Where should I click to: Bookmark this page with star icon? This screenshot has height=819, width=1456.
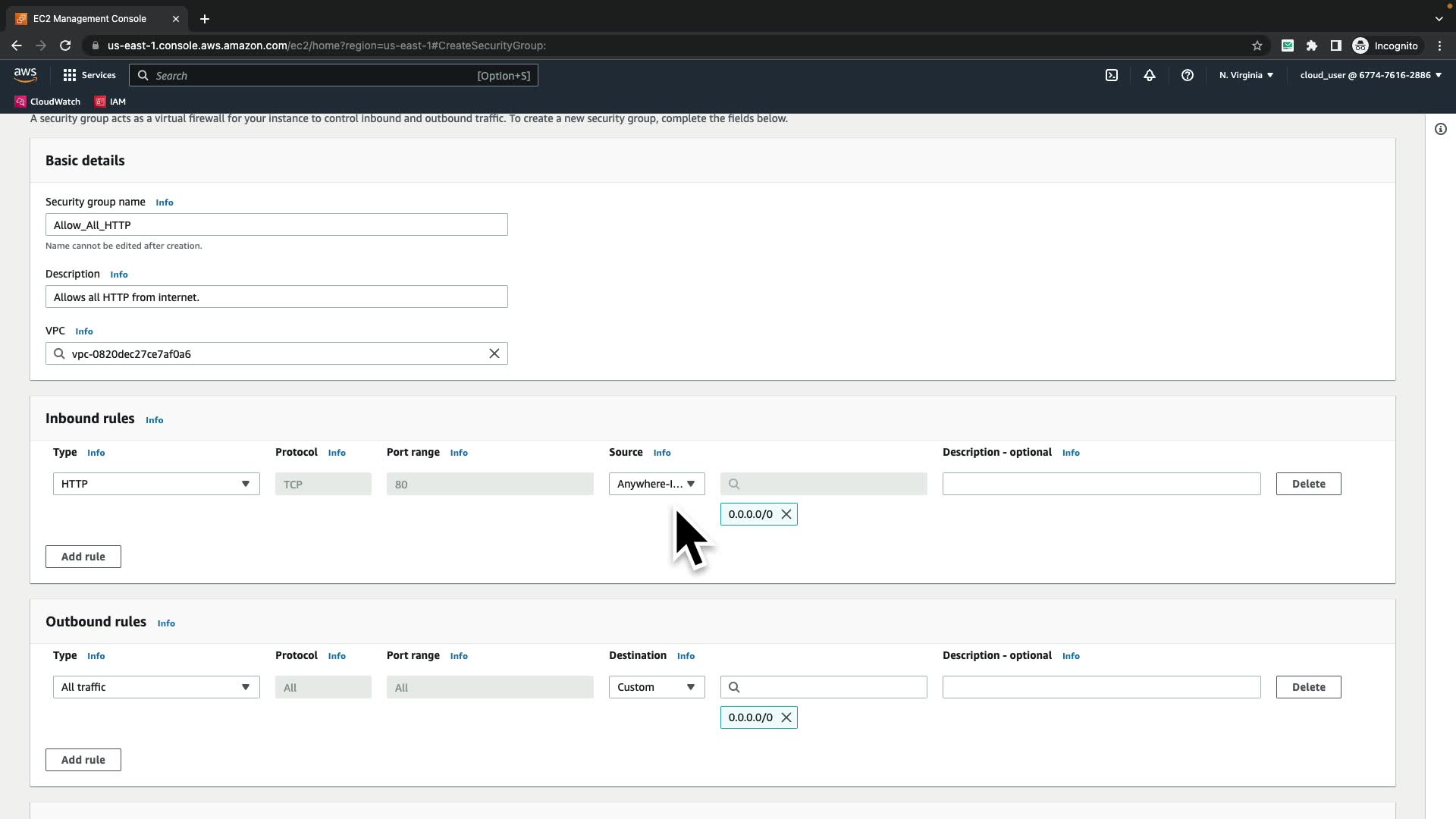click(1257, 45)
